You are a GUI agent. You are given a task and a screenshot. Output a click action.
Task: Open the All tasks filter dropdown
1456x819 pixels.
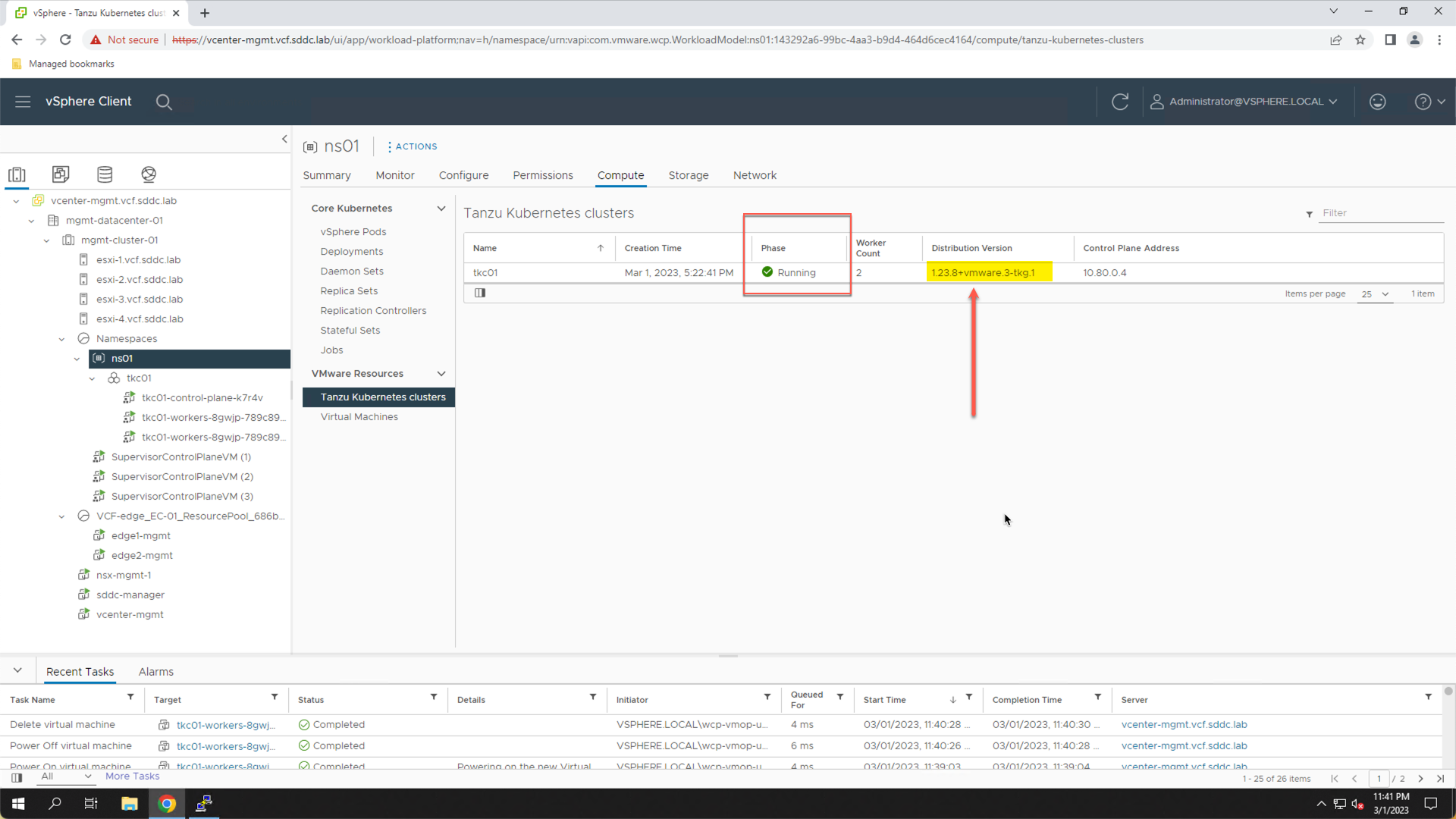coord(66,777)
